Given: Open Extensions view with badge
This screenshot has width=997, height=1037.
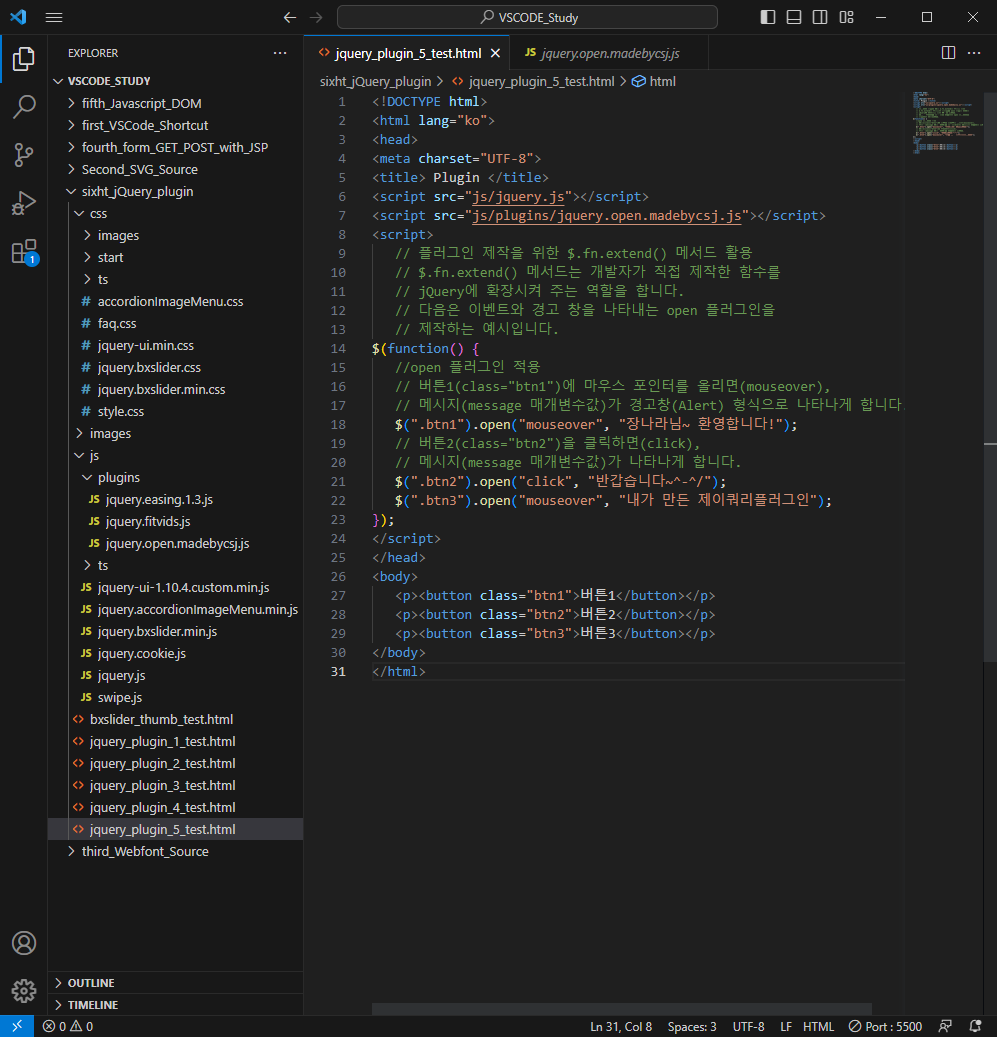Looking at the screenshot, I should [x=24, y=252].
